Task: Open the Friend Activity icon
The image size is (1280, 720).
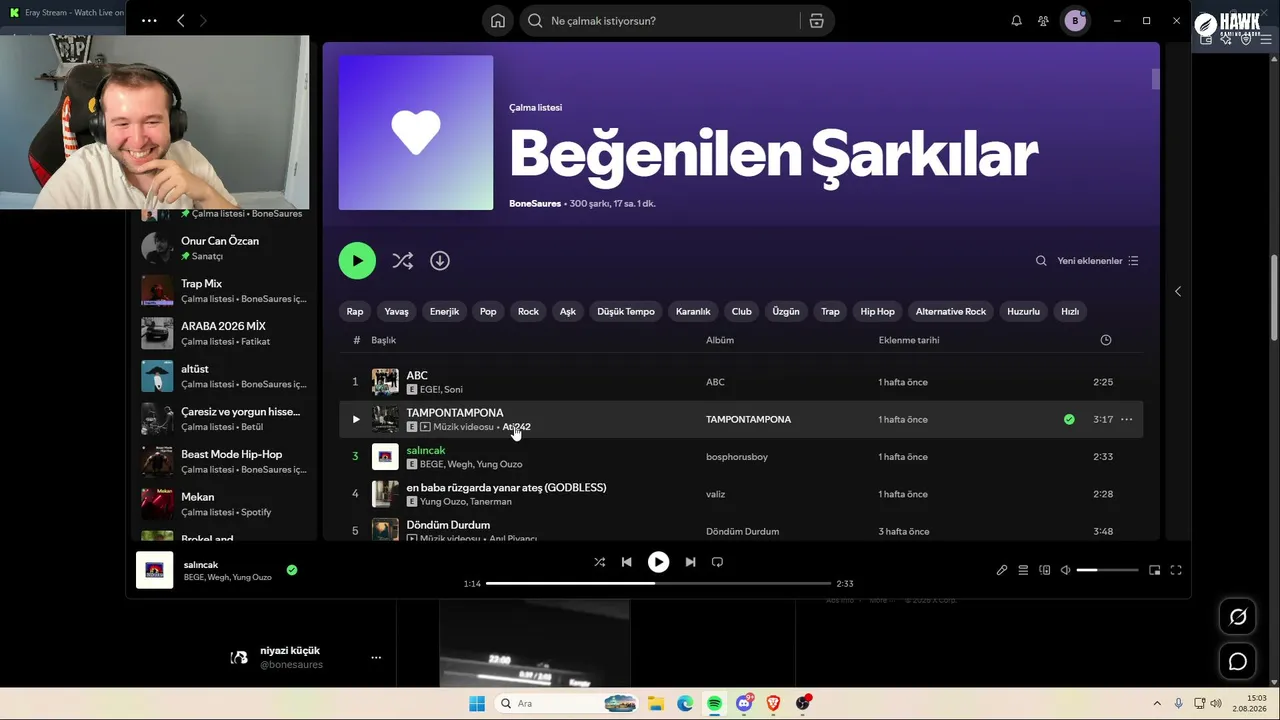Action: click(x=1043, y=21)
